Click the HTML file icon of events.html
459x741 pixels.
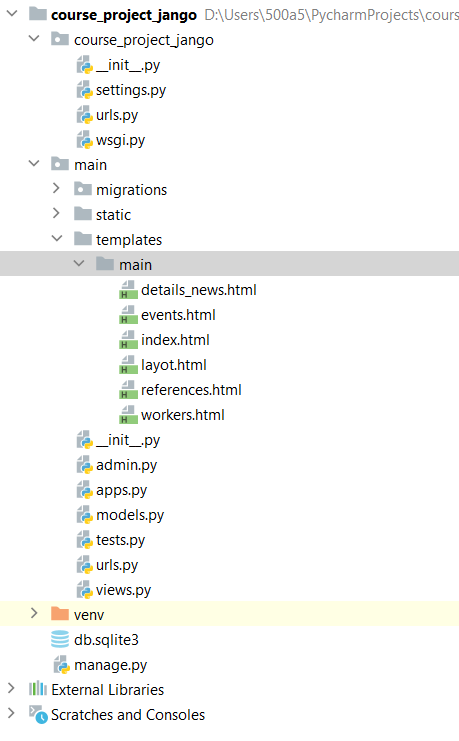(x=128, y=315)
